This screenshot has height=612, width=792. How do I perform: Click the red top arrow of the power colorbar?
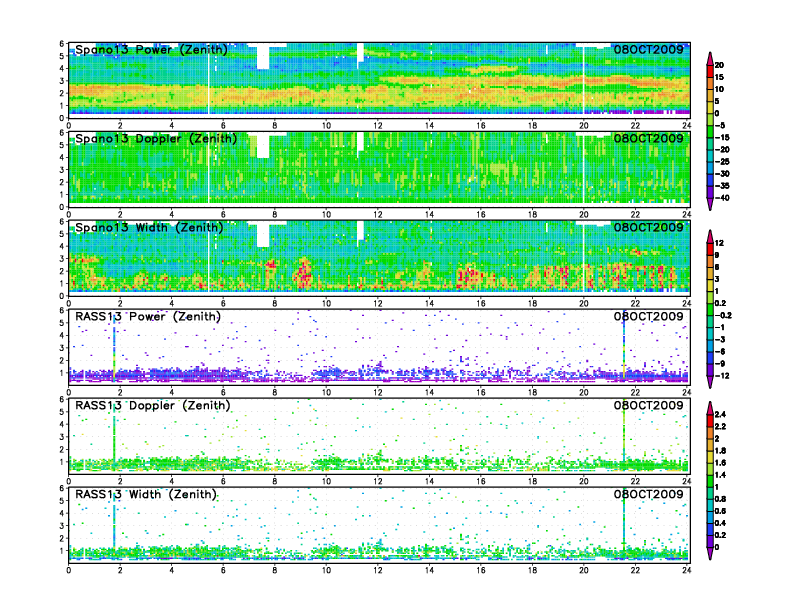(710, 58)
